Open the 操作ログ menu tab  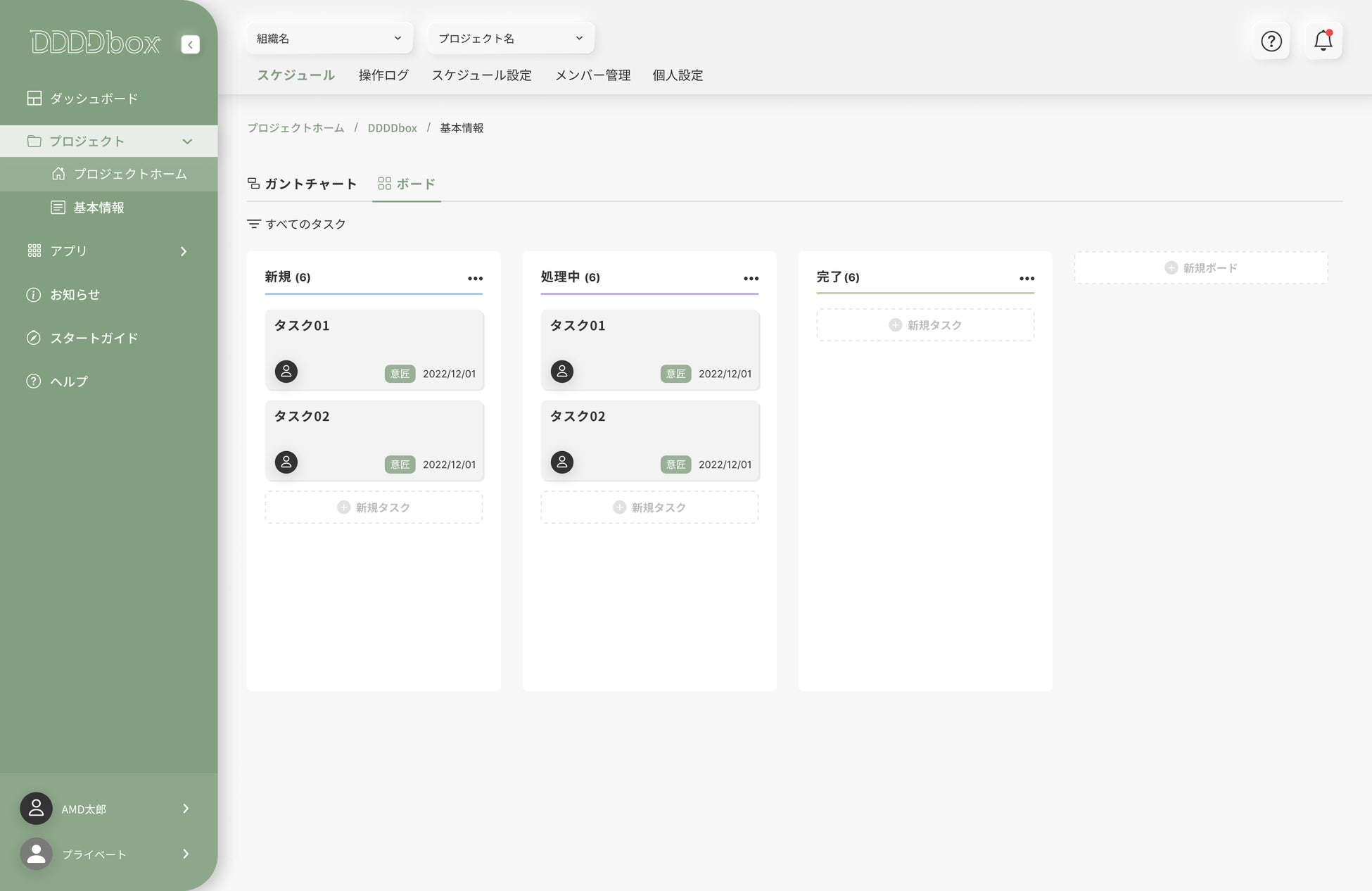pyautogui.click(x=383, y=75)
